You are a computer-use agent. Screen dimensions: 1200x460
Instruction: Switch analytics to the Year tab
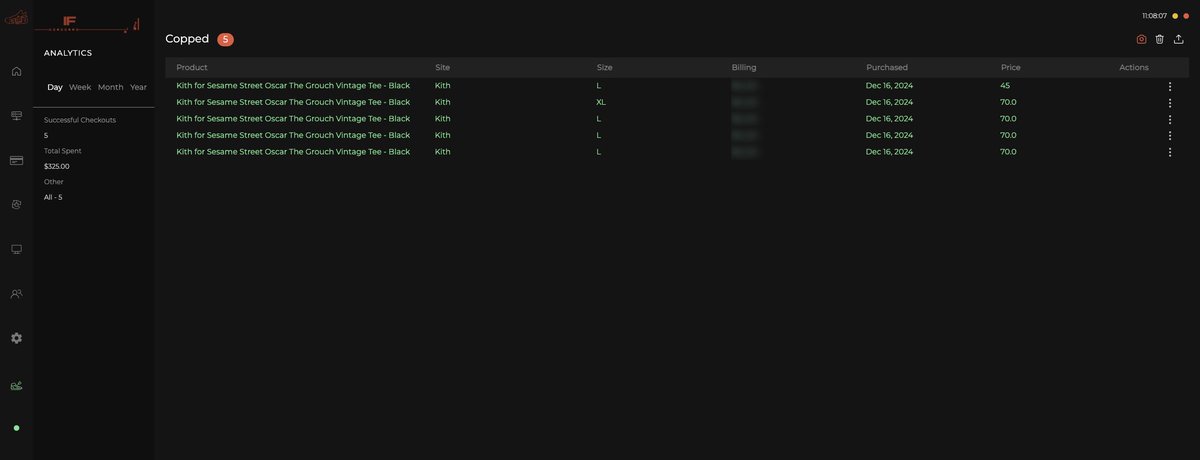tap(138, 87)
